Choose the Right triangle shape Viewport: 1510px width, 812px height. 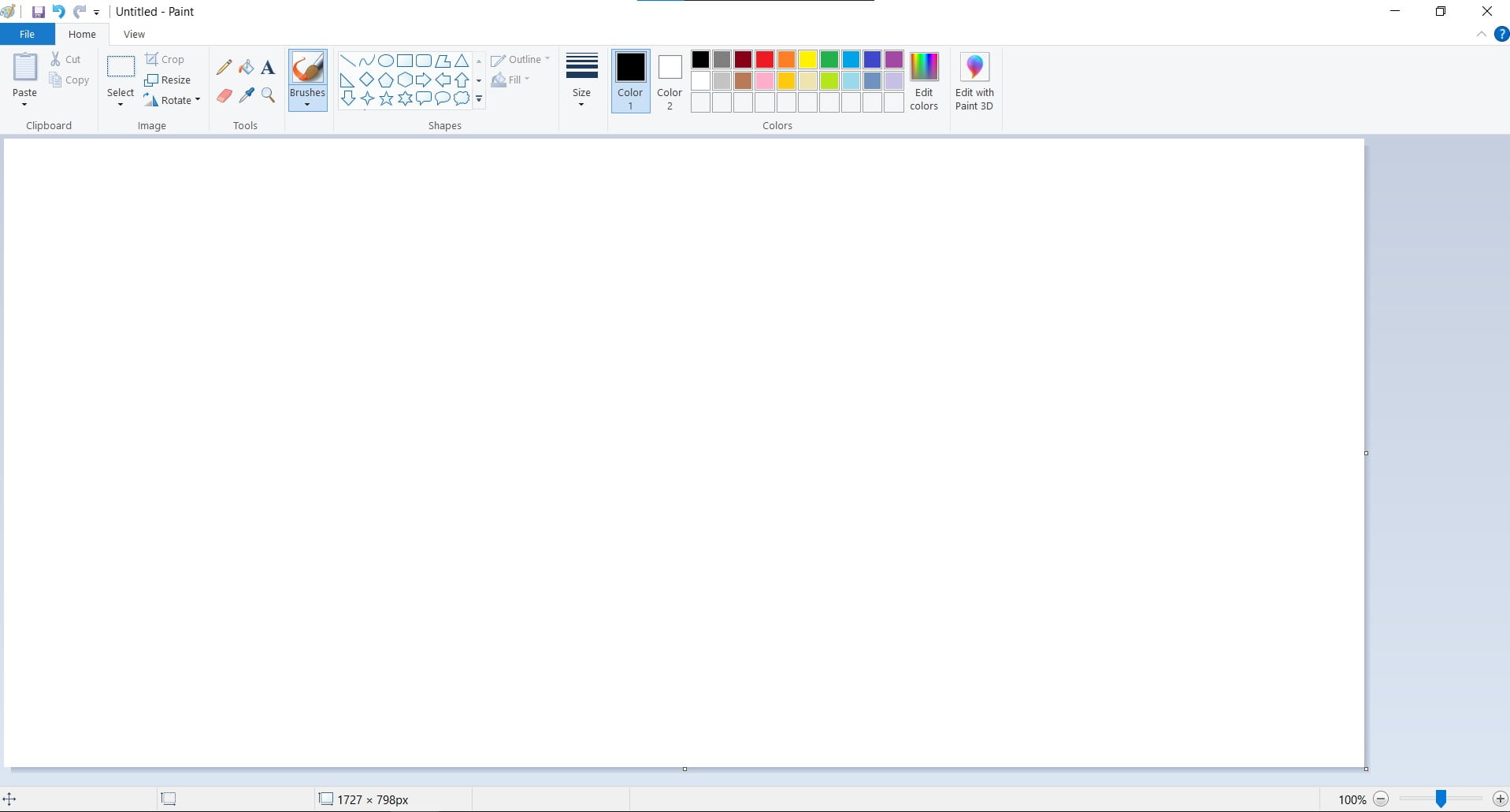tap(347, 80)
